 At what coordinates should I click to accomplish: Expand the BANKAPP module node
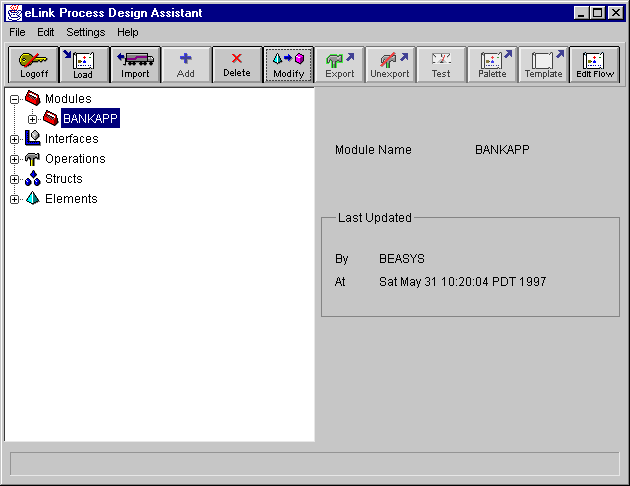(33, 119)
